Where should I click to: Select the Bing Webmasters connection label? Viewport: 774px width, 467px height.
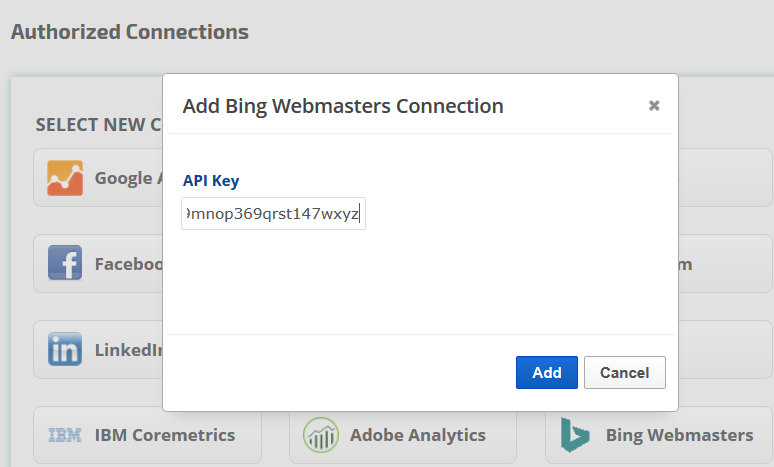point(679,436)
